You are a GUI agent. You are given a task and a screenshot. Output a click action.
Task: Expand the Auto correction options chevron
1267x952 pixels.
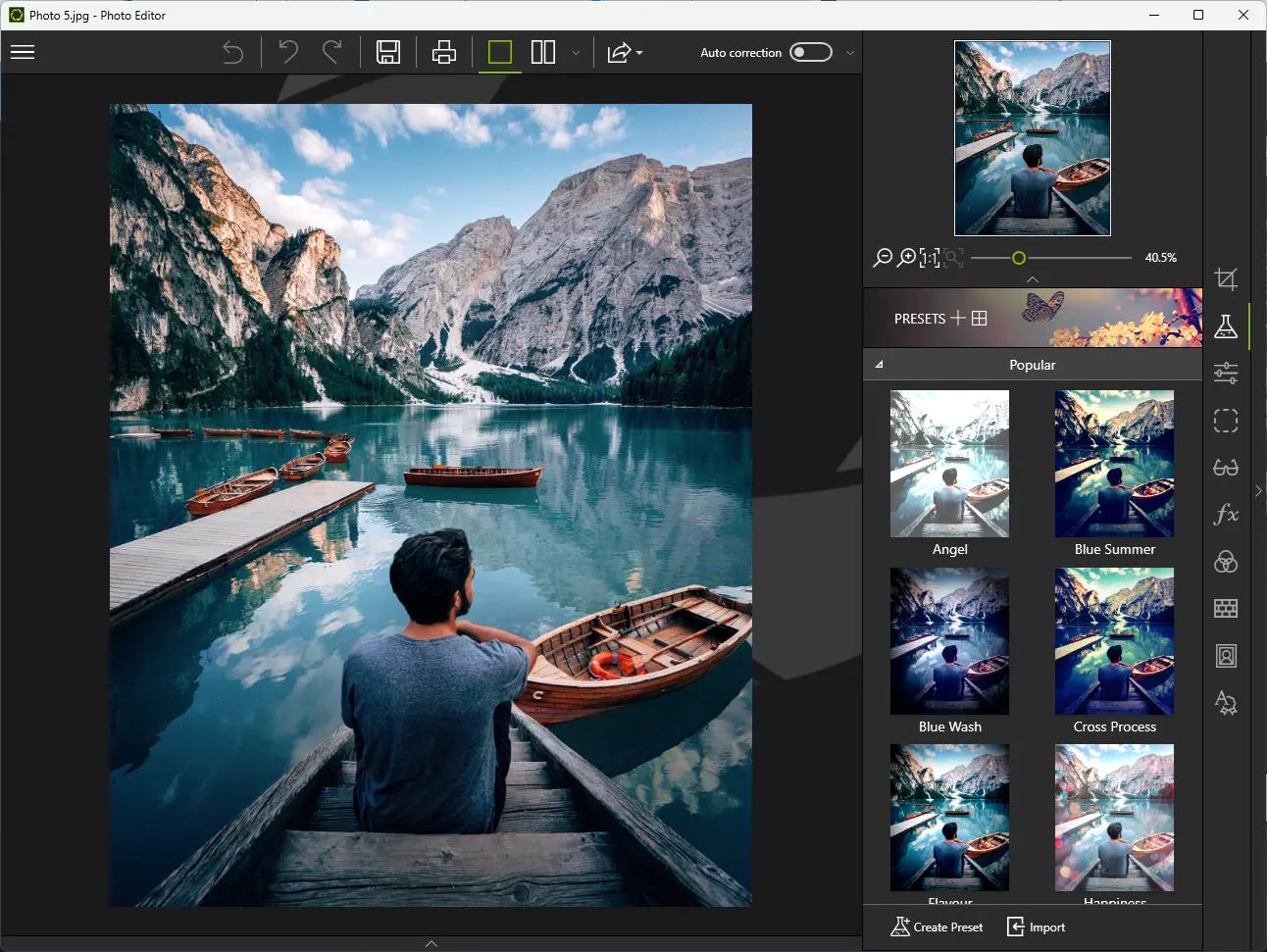coord(849,52)
